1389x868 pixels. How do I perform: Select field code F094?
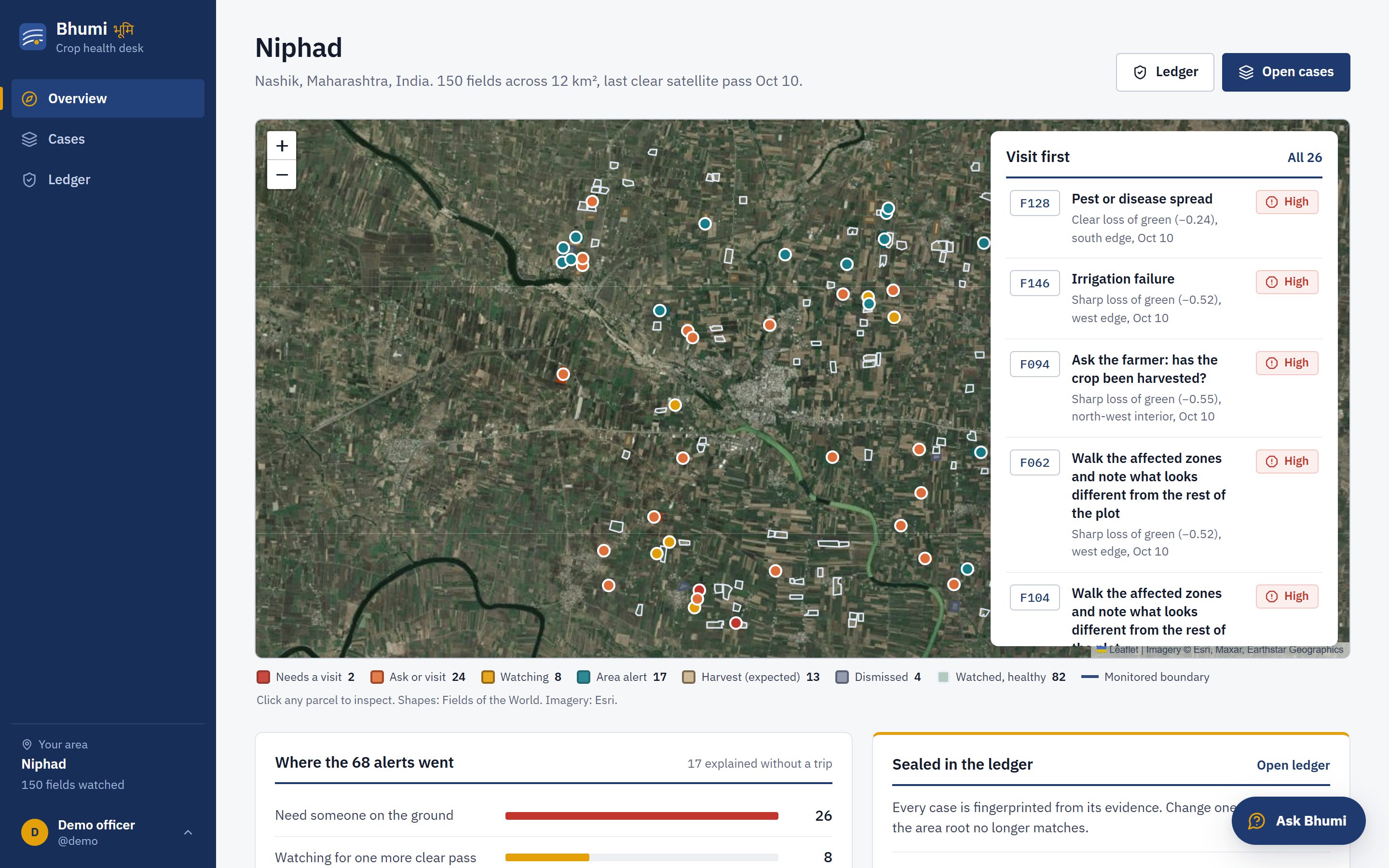point(1035,364)
